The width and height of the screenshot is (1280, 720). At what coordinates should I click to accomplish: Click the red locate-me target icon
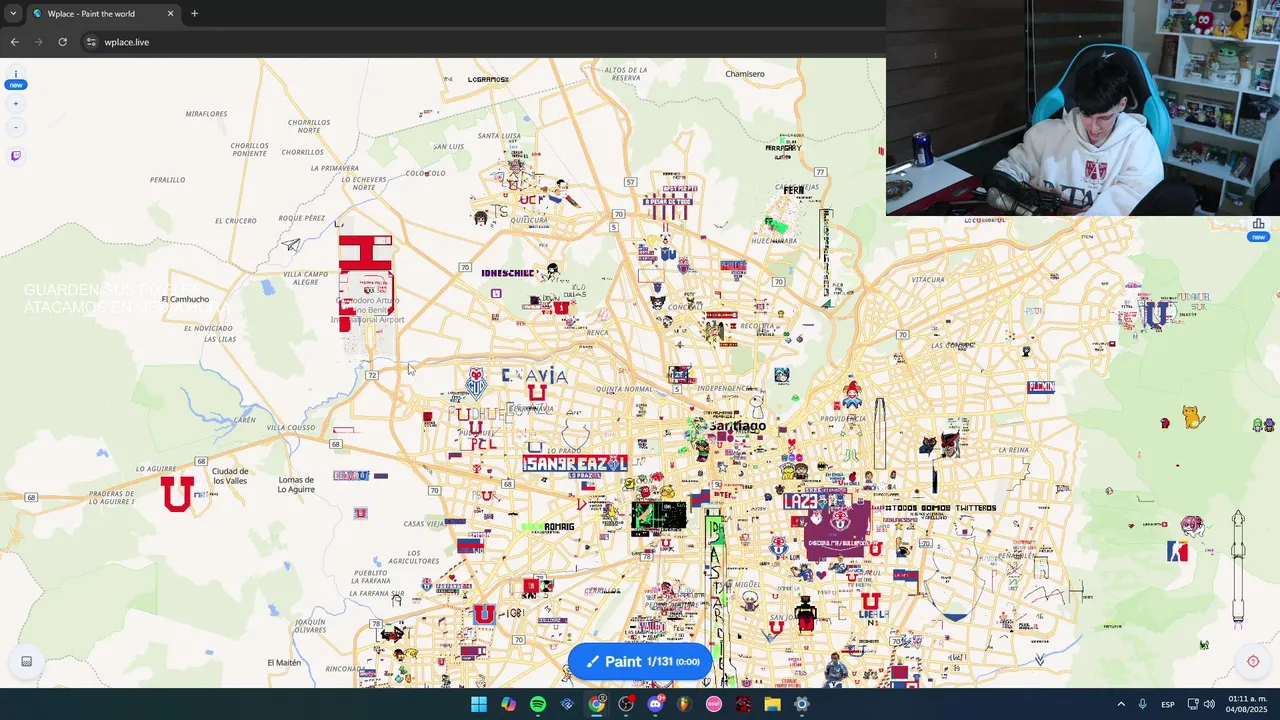pyautogui.click(x=1253, y=661)
